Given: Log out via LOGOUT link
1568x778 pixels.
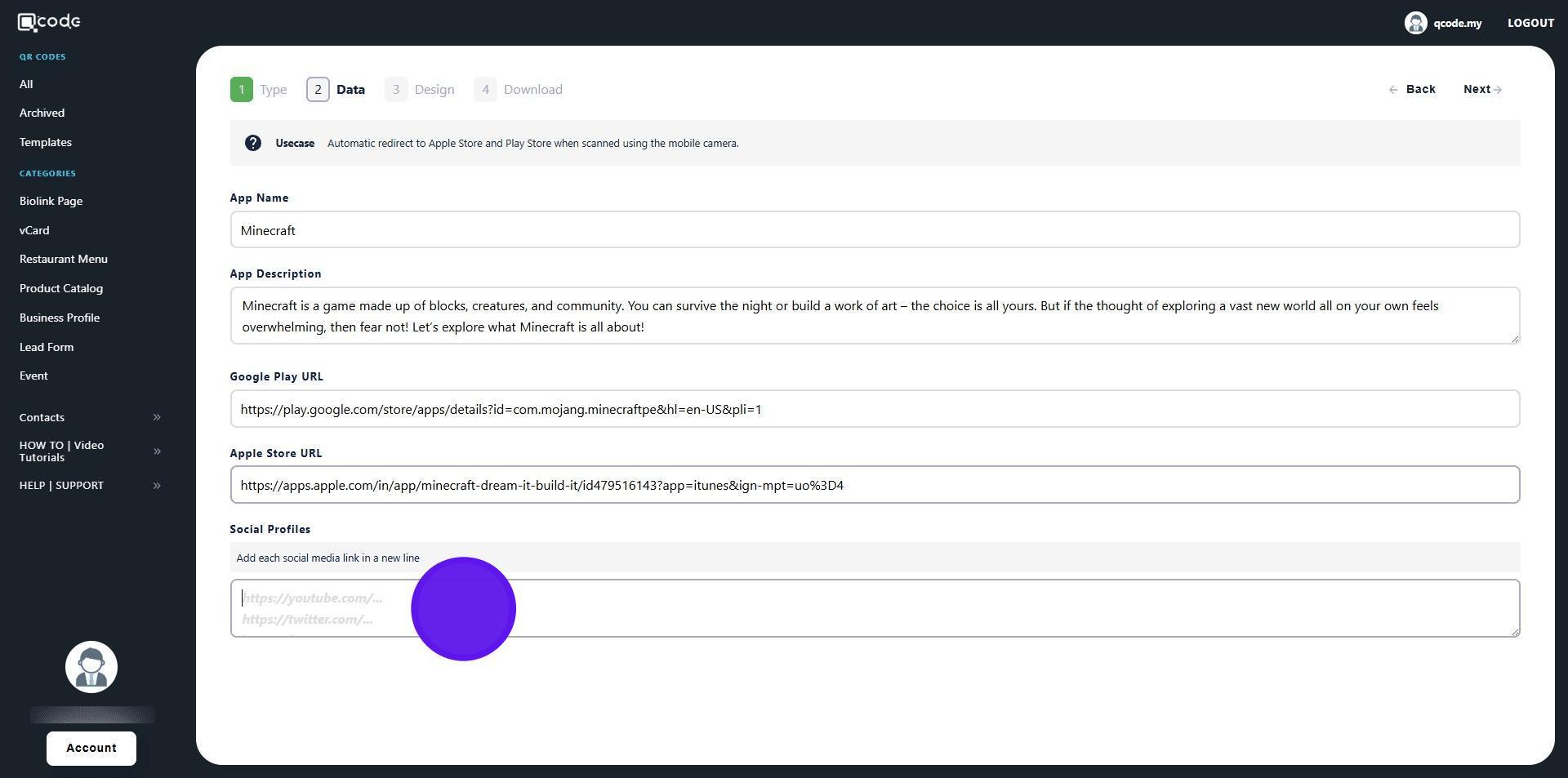Looking at the screenshot, I should pos(1530,23).
